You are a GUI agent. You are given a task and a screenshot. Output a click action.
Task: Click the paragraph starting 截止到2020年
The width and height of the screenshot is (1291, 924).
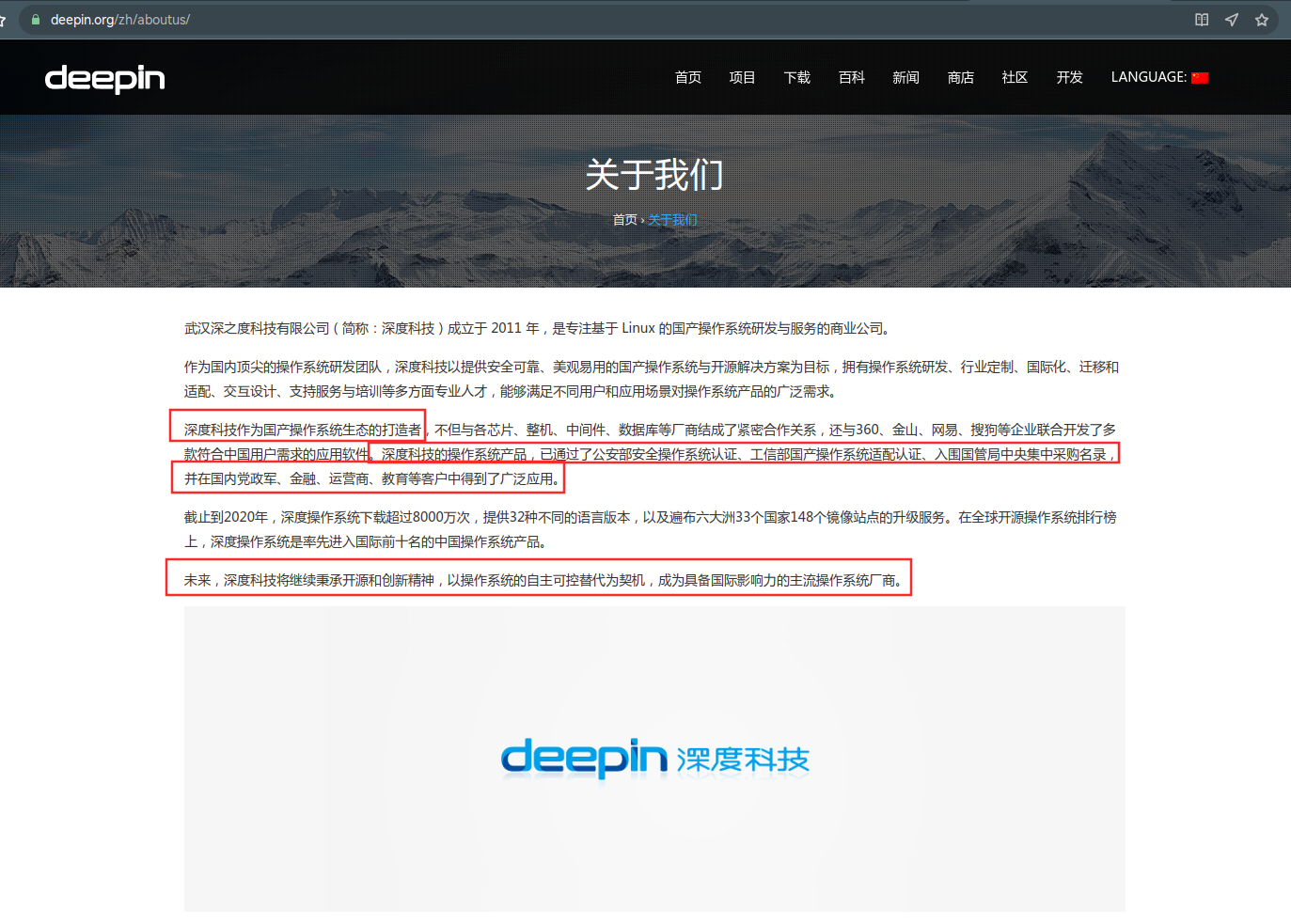coord(651,529)
